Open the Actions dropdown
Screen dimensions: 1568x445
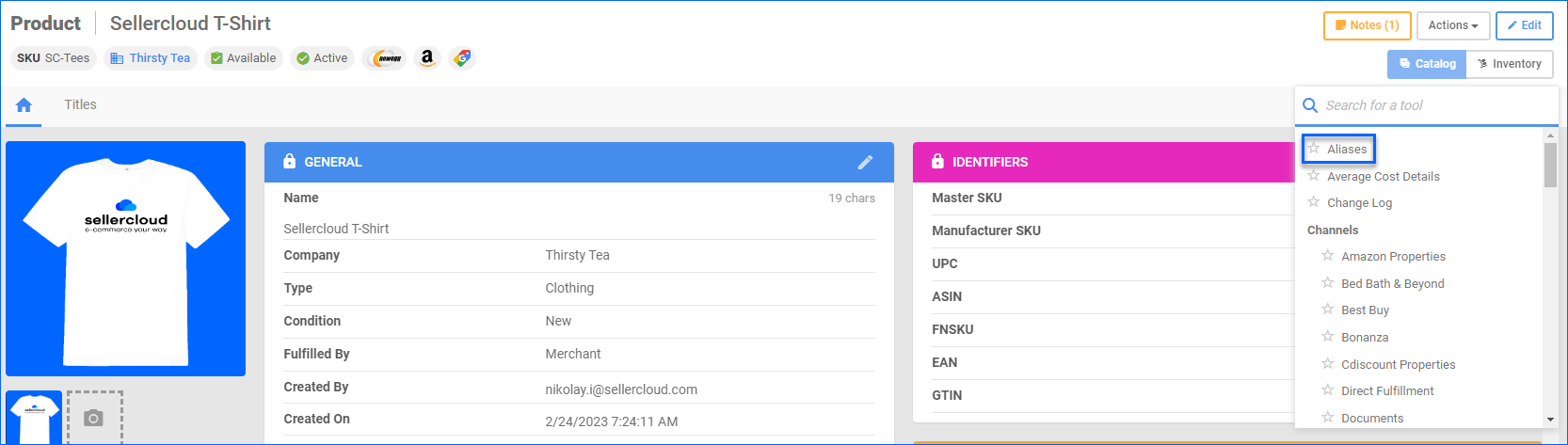1452,25
